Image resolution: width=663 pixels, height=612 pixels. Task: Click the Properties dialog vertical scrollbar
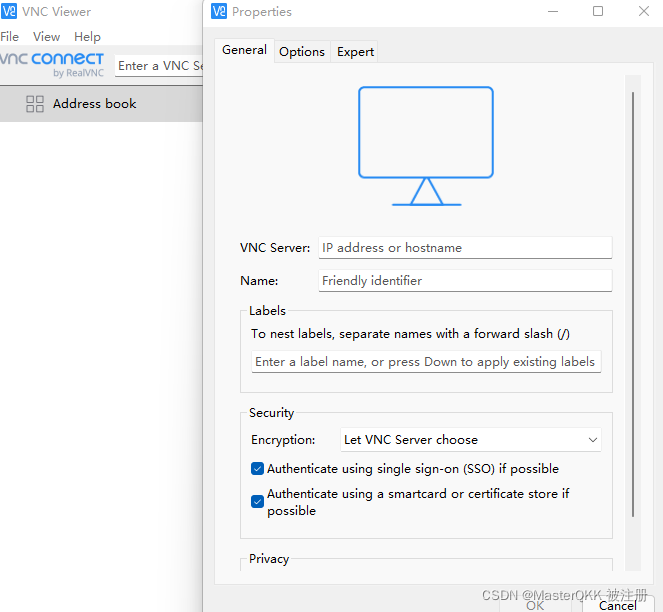tap(633, 305)
